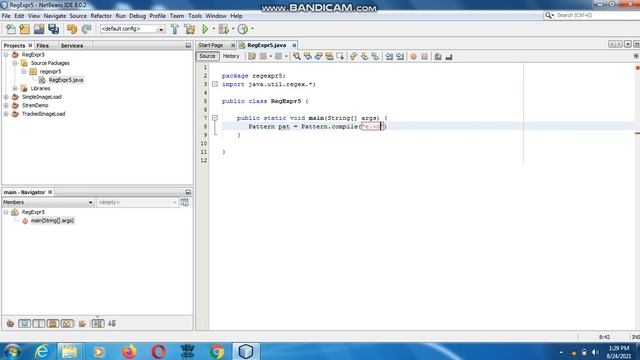Click the New File toolbar icon
640x360 pixels.
(11, 29)
